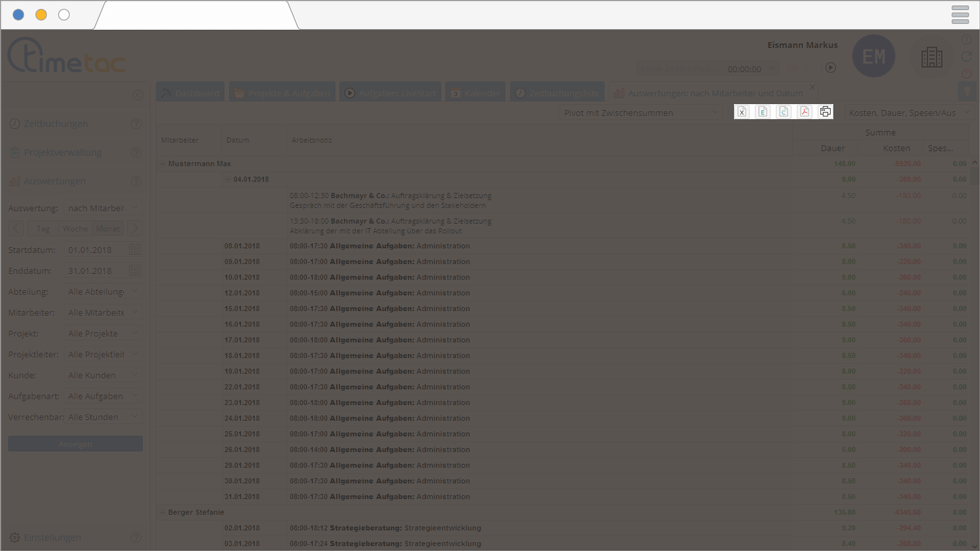Viewport: 980px width, 551px height.
Task: Select the Woche period toggle
Action: coord(76,229)
